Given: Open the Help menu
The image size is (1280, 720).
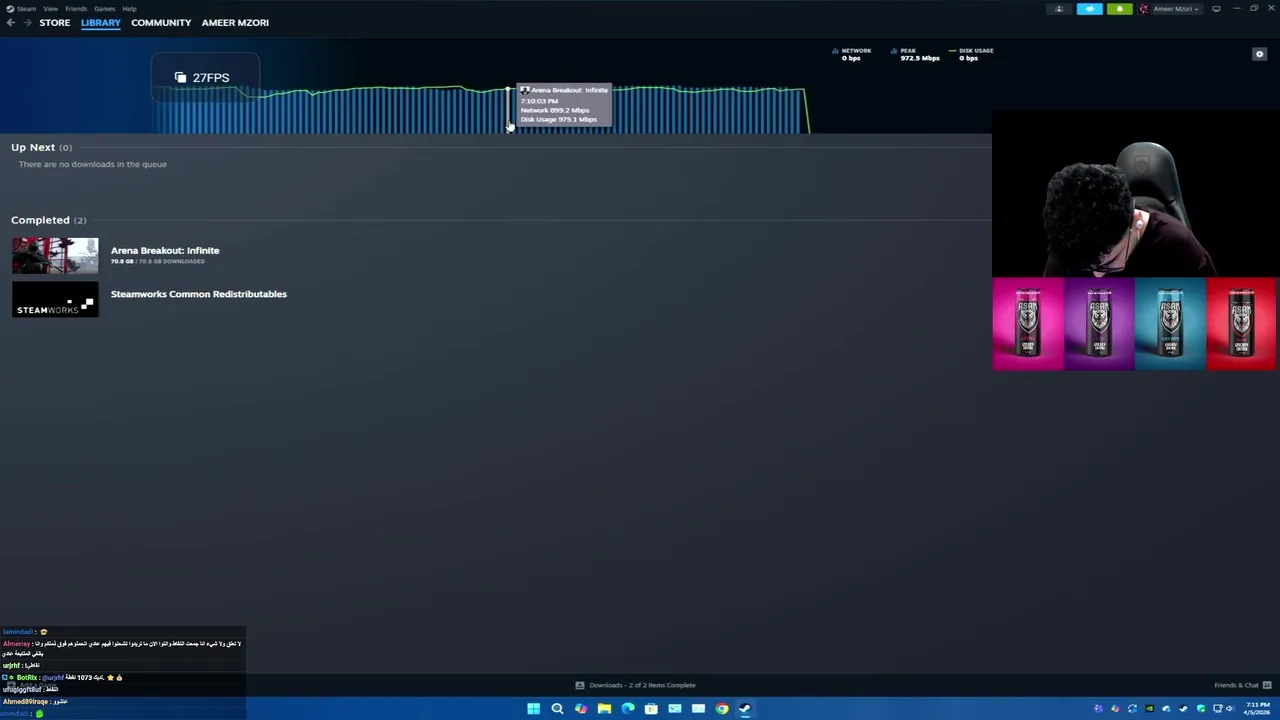Looking at the screenshot, I should pyautogui.click(x=130, y=8).
